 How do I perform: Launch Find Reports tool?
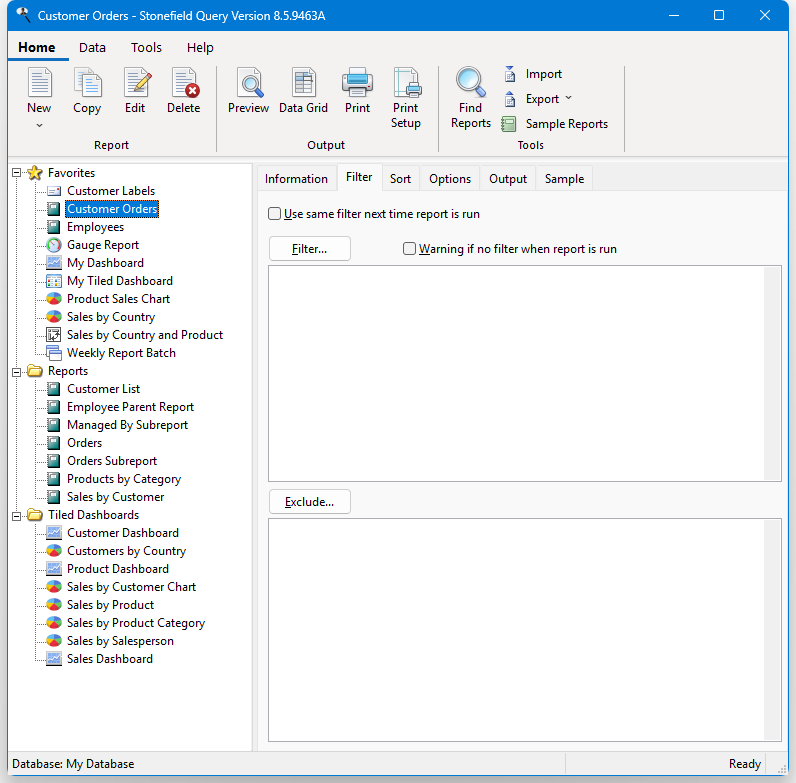(470, 85)
